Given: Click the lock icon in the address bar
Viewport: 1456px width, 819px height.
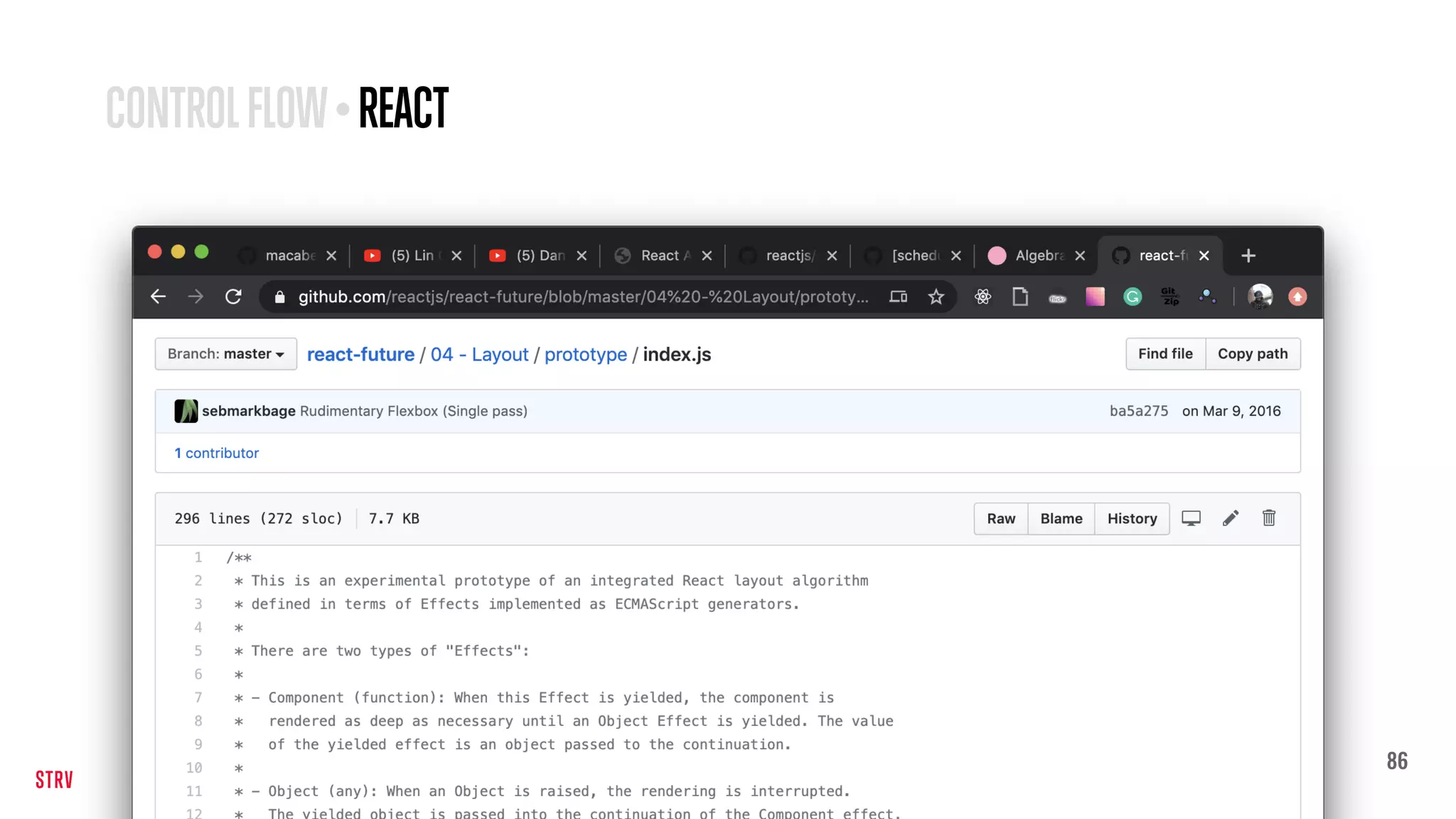Looking at the screenshot, I should point(279,297).
